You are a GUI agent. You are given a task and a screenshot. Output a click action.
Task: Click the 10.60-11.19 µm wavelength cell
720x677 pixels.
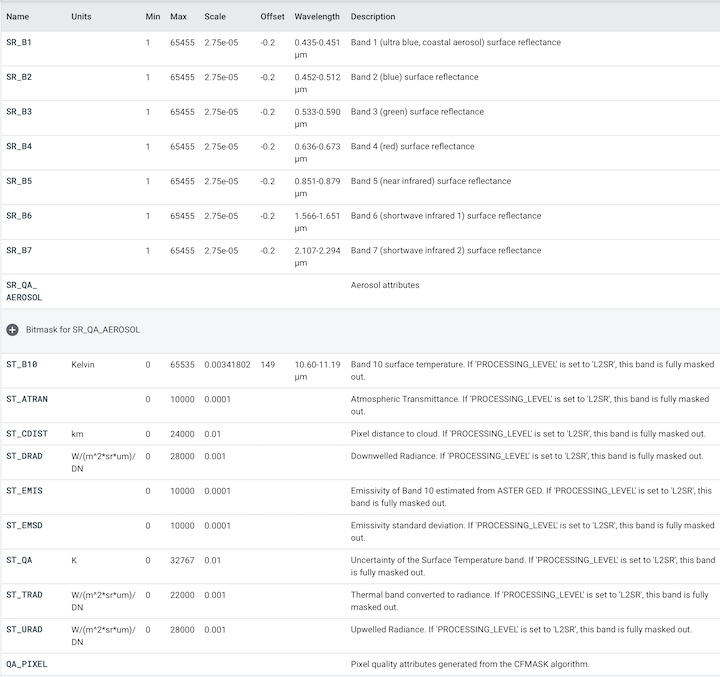click(x=317, y=371)
